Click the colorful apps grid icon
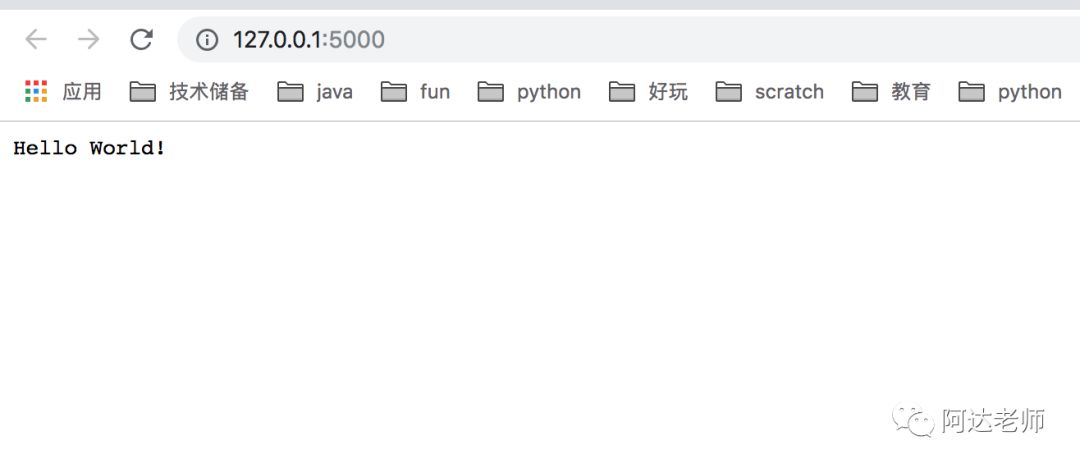Screen dimensions: 1080x468 pos(36,91)
